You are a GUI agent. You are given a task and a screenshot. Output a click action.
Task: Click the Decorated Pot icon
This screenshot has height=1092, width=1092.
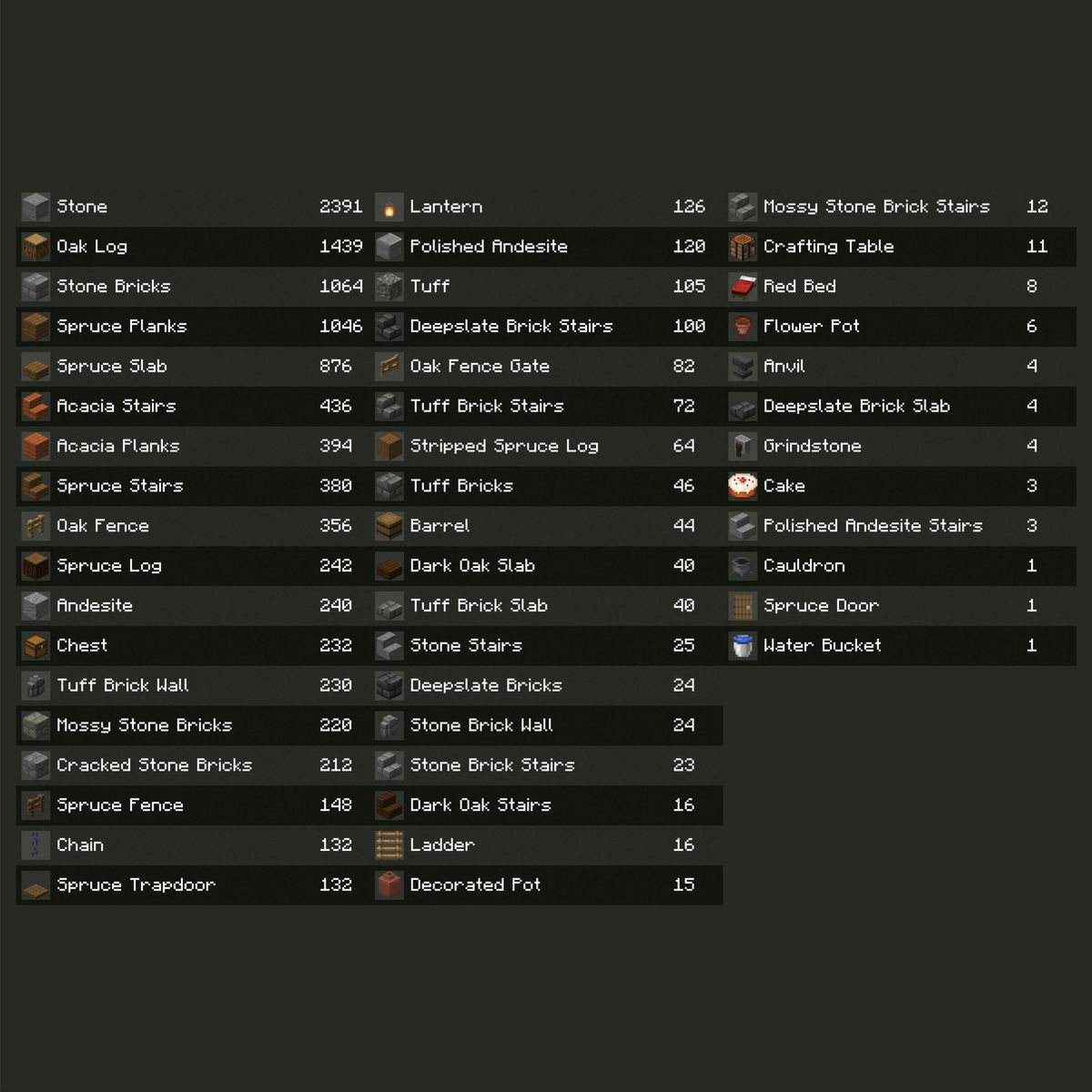(x=389, y=885)
